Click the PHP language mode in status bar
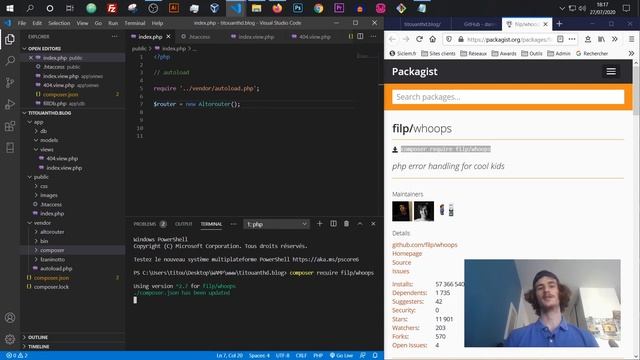This screenshot has height=360, width=640. [x=318, y=356]
